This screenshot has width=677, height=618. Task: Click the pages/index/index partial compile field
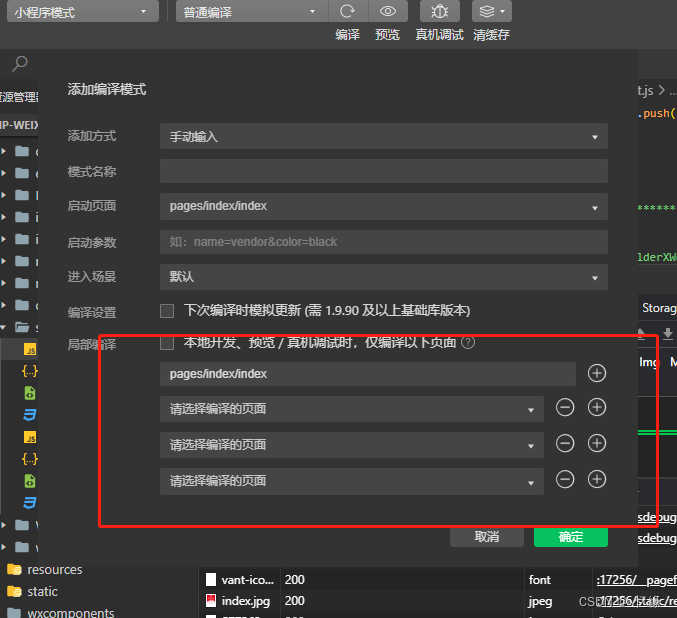coord(367,374)
